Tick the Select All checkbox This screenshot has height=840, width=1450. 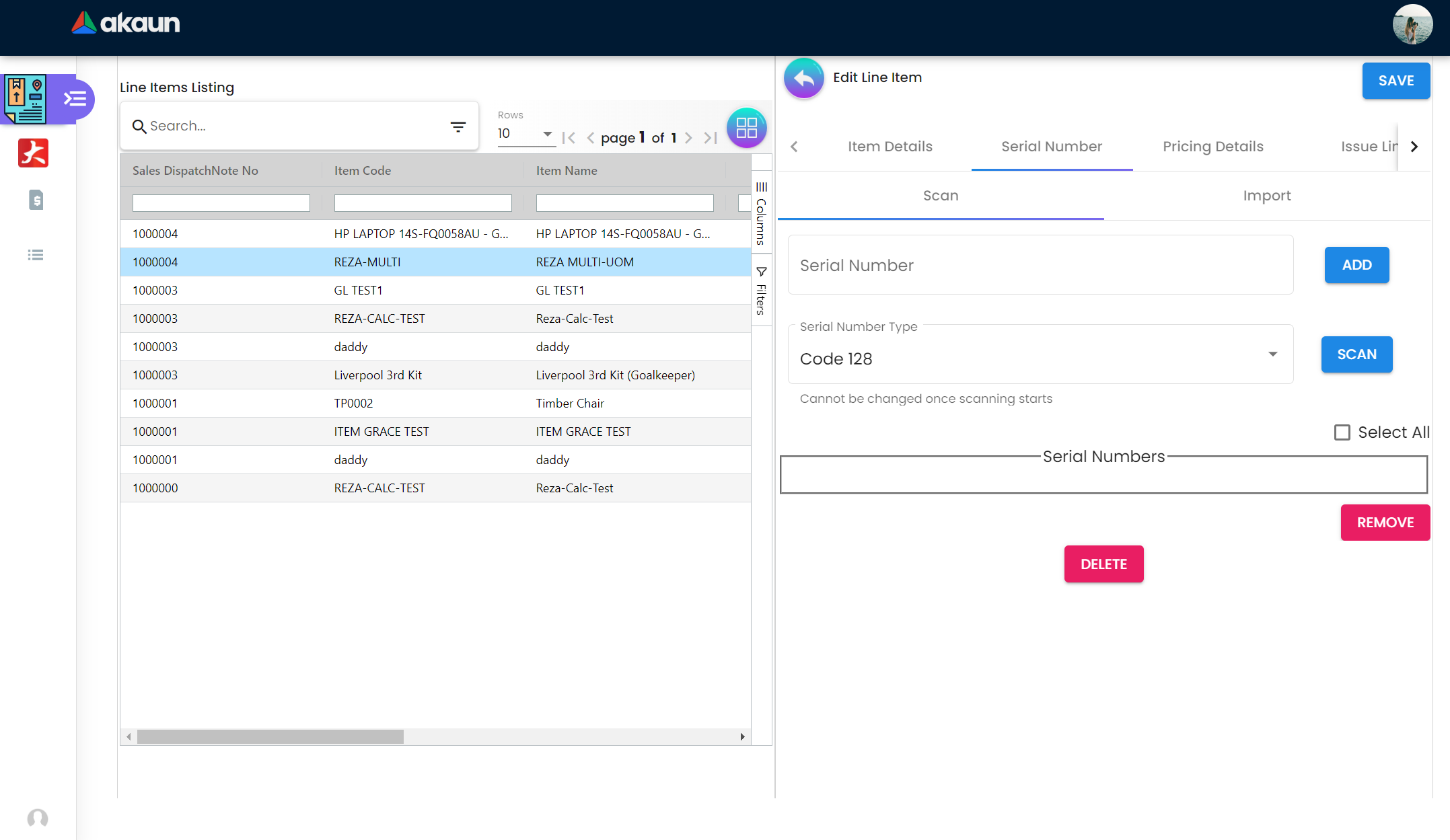1342,432
